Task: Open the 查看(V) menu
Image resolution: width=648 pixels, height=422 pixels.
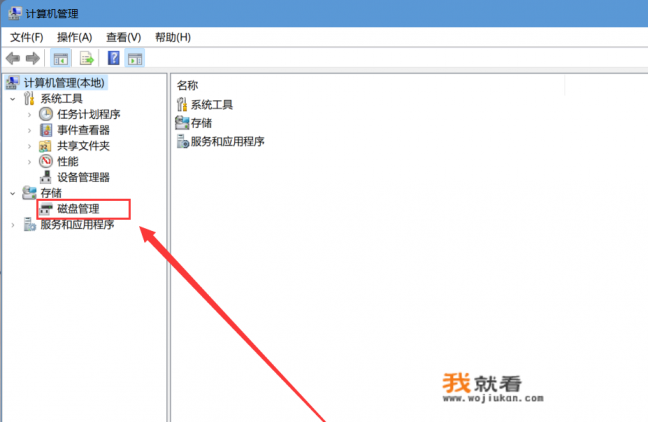Action: pos(123,37)
